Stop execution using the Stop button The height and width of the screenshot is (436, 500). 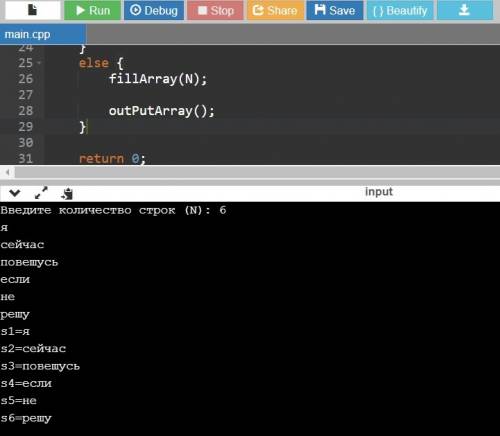(215, 10)
